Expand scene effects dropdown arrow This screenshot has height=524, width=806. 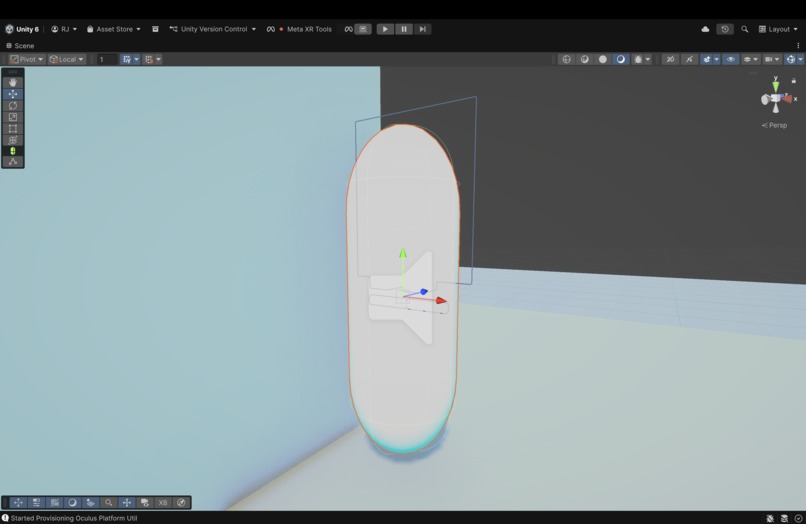tap(717, 59)
